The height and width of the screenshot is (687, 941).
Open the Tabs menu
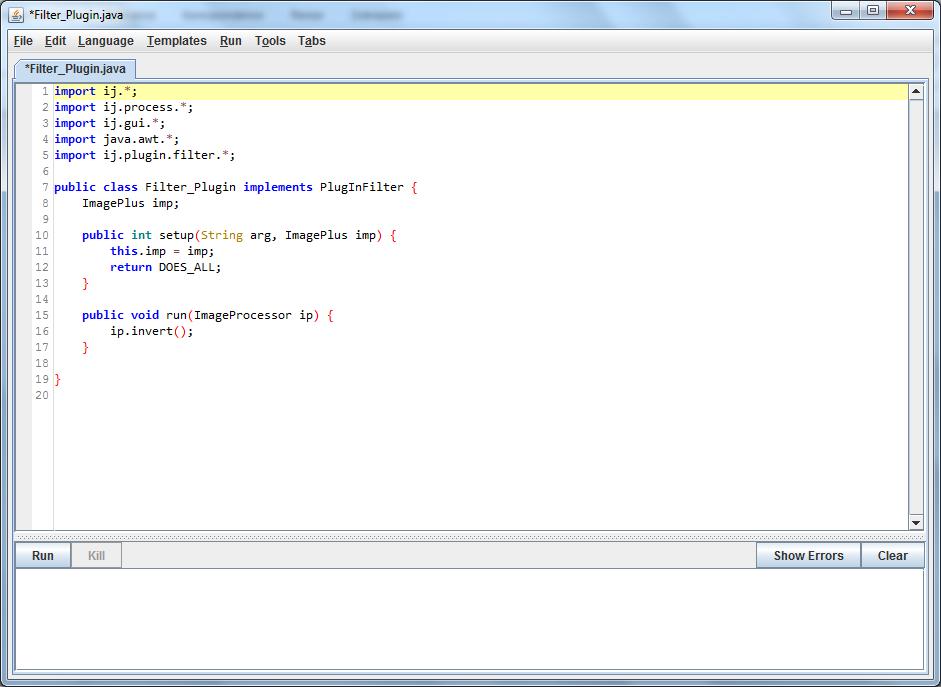point(311,41)
